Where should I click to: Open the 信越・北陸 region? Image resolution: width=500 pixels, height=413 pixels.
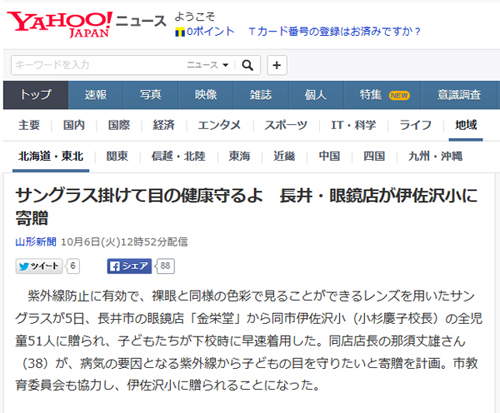[178, 156]
